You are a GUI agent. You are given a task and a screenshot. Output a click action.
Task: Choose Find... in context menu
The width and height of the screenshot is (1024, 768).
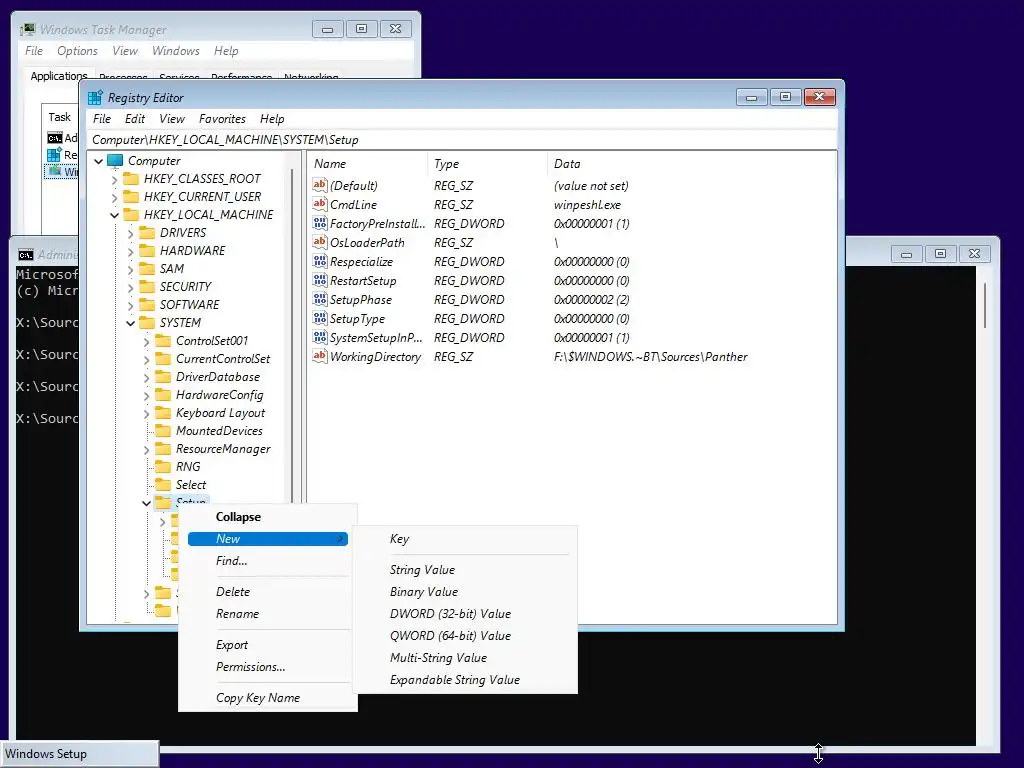pyautogui.click(x=231, y=561)
